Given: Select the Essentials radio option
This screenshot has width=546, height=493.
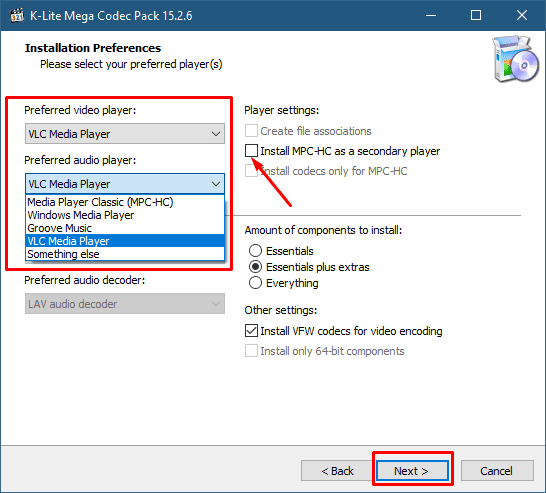Looking at the screenshot, I should point(255,251).
